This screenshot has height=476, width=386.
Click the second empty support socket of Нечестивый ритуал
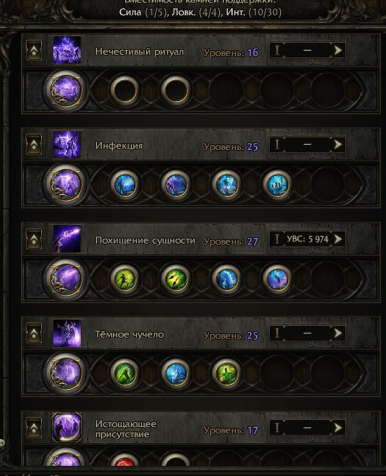point(176,90)
